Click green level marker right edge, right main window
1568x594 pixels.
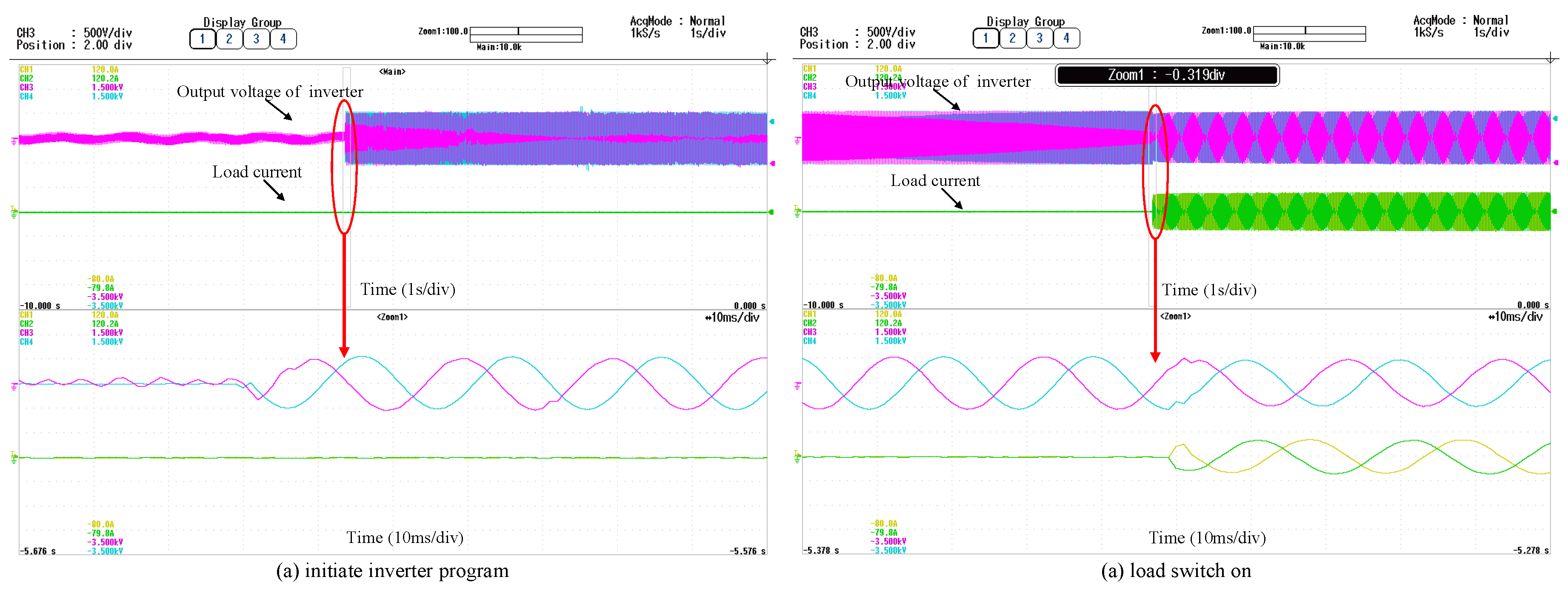(x=1555, y=211)
